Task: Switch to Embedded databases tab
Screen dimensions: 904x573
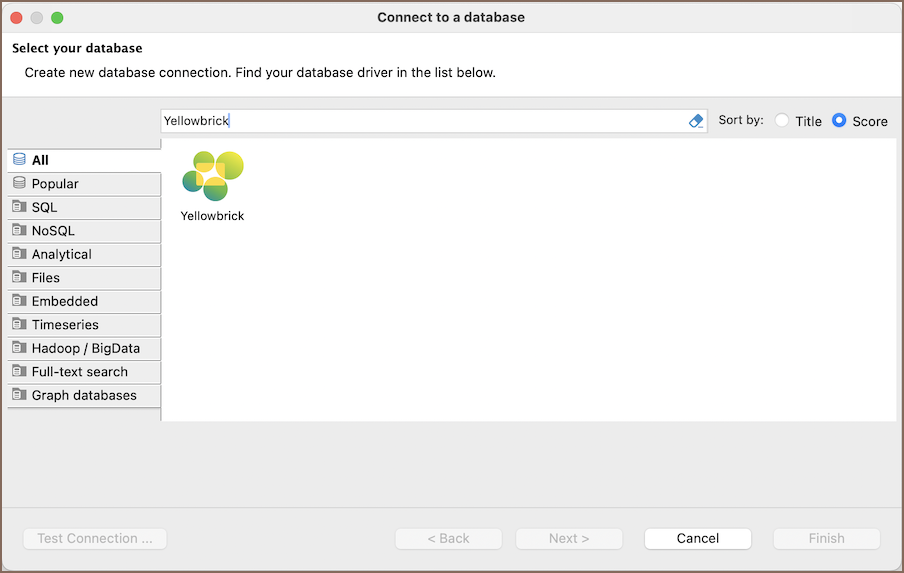Action: (x=65, y=301)
